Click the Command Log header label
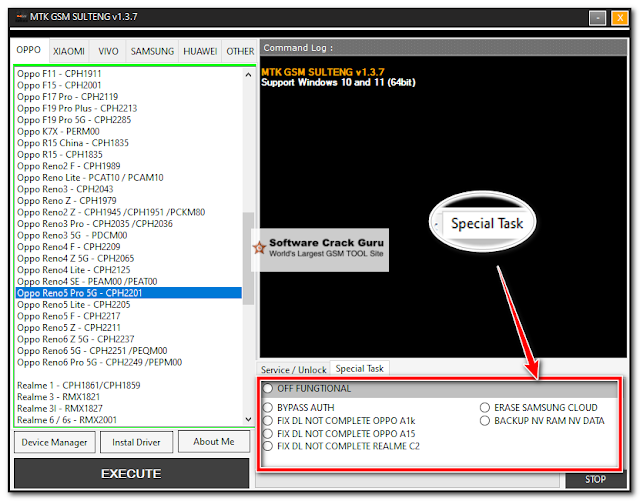The width and height of the screenshot is (640, 501). pyautogui.click(x=298, y=48)
